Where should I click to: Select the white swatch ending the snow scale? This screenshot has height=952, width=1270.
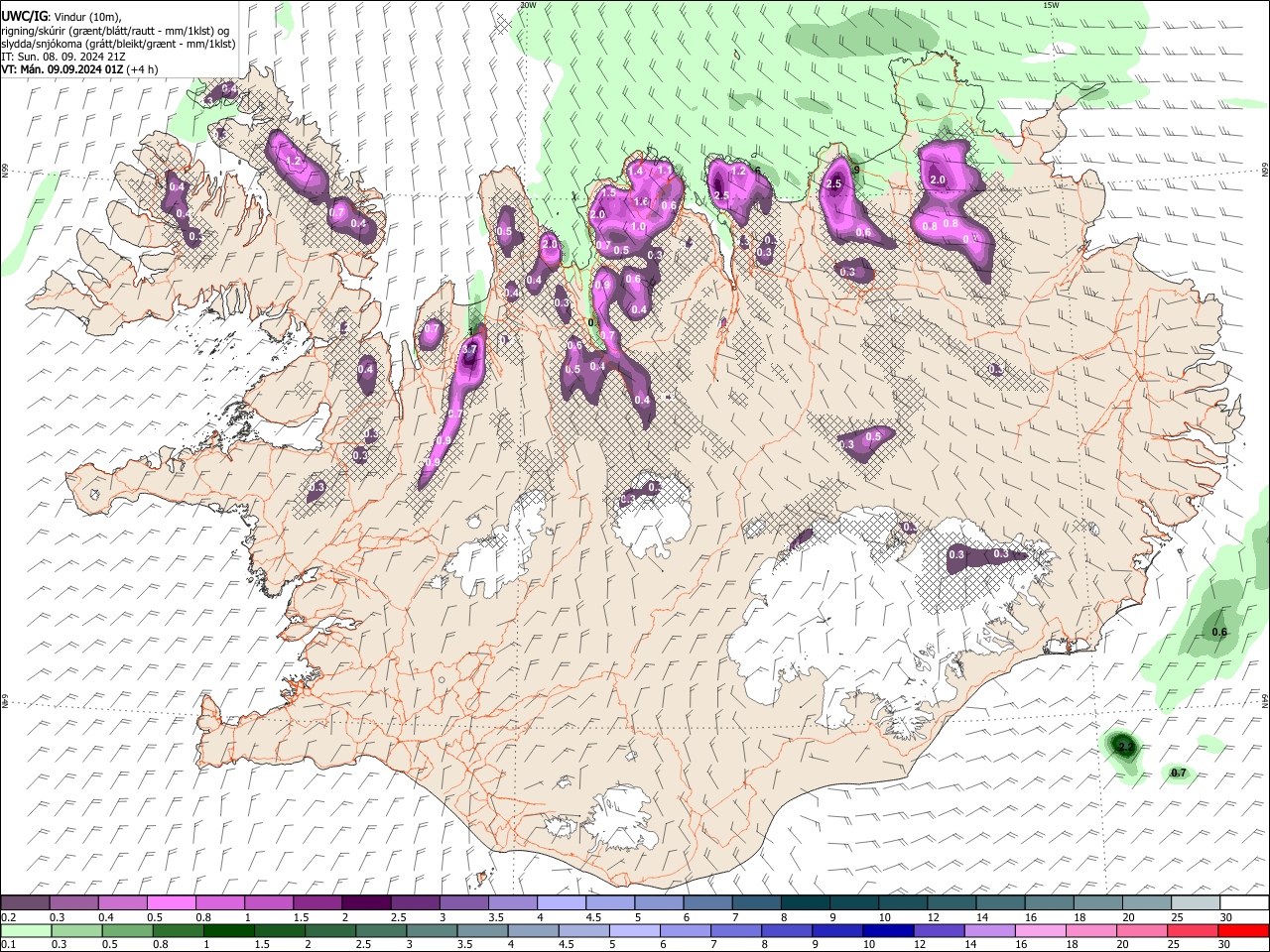pos(1242,902)
